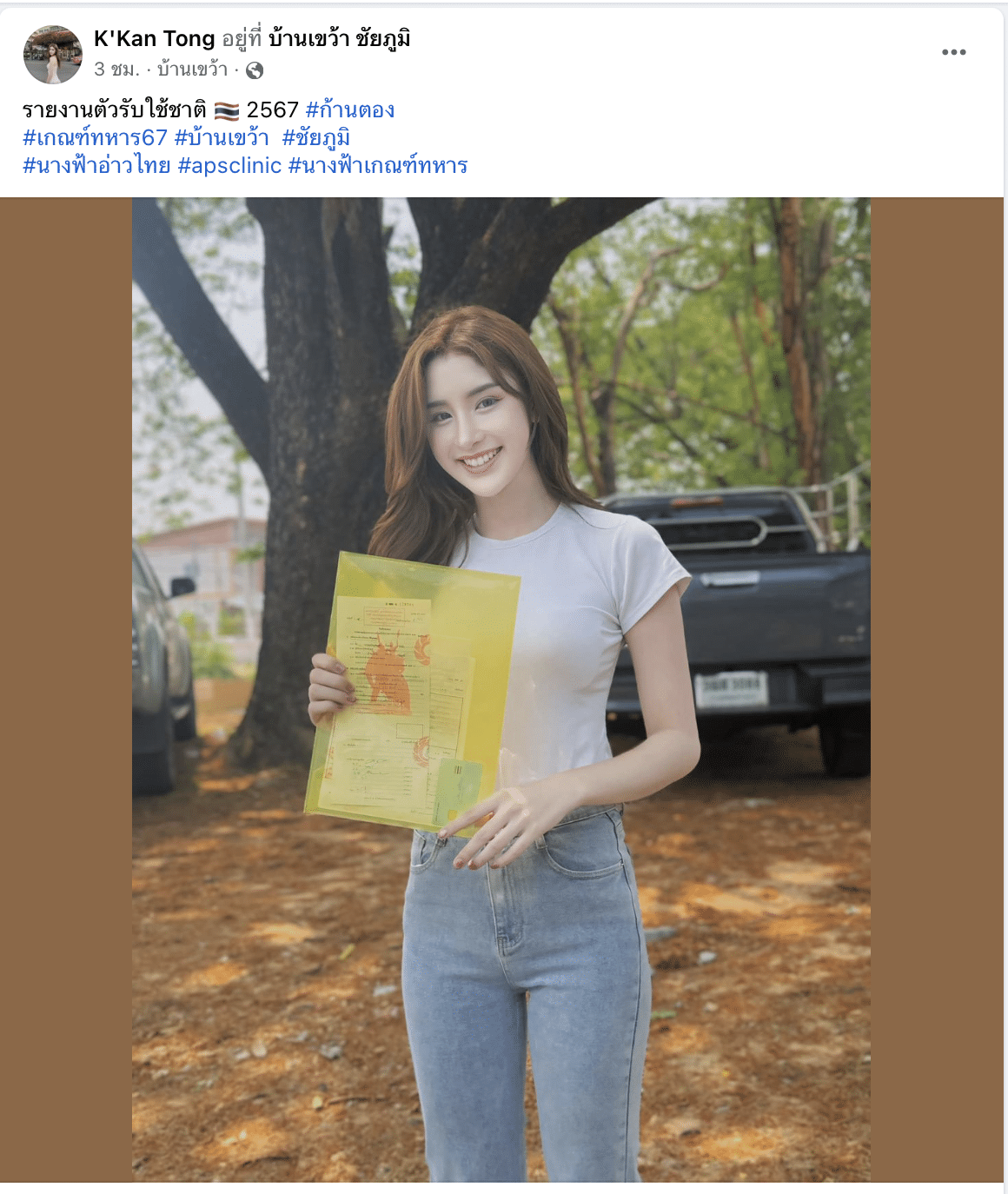The height and width of the screenshot is (1194, 1008).
Task: Open the post options three-dot menu
Action: tap(953, 52)
